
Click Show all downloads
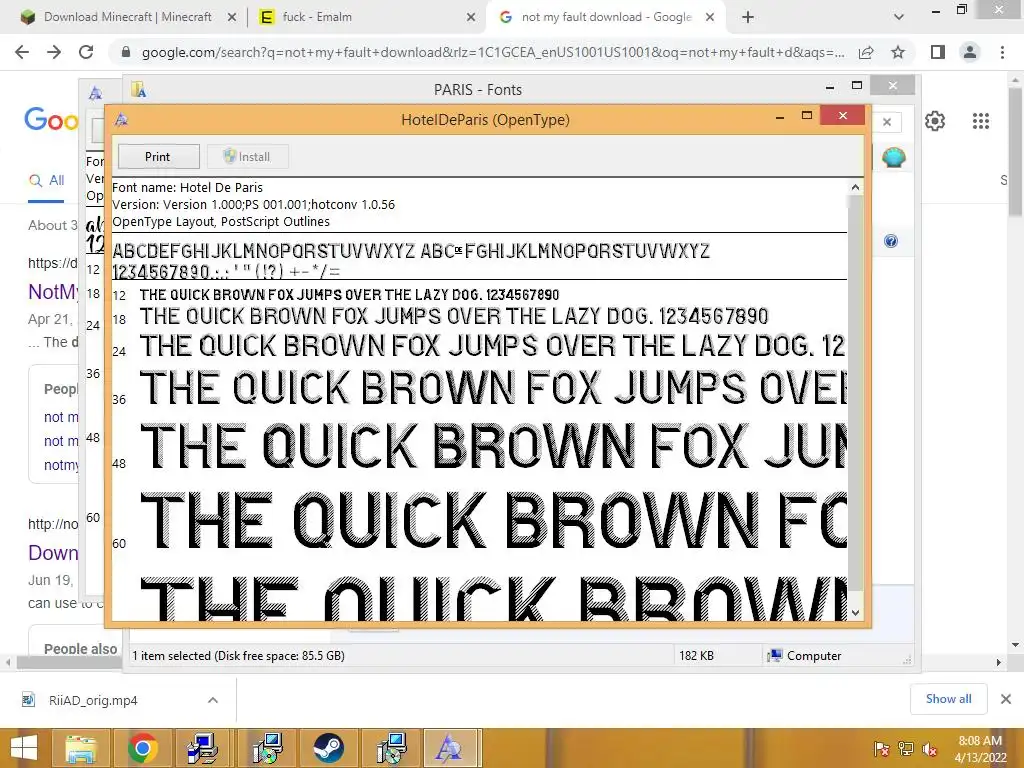(x=948, y=699)
